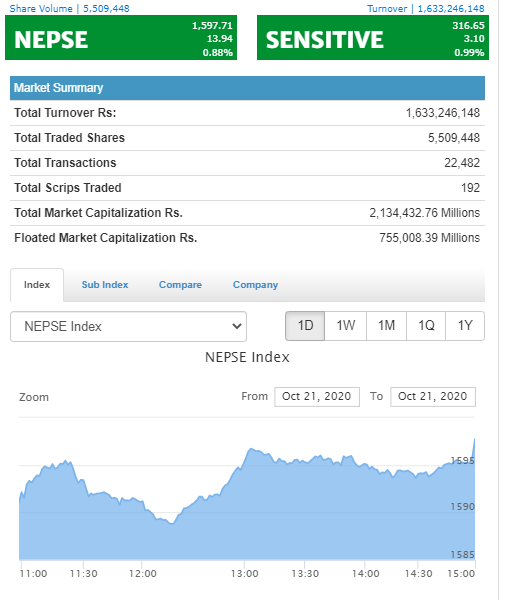Select the 1W chart range
Image resolution: width=507 pixels, height=600 pixels.
point(346,326)
